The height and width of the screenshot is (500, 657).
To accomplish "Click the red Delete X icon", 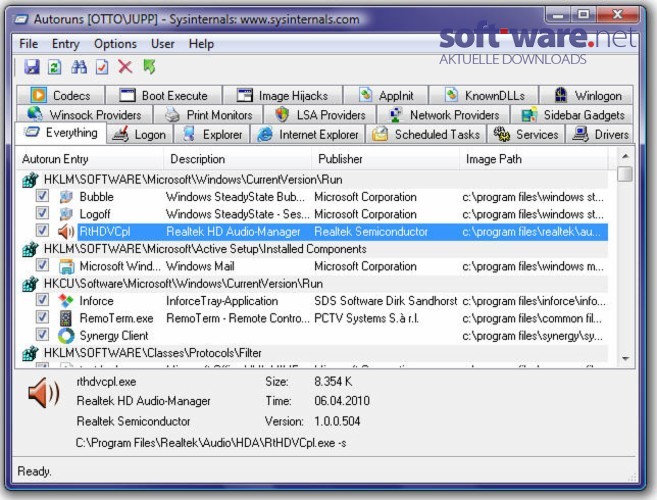I will 125,67.
